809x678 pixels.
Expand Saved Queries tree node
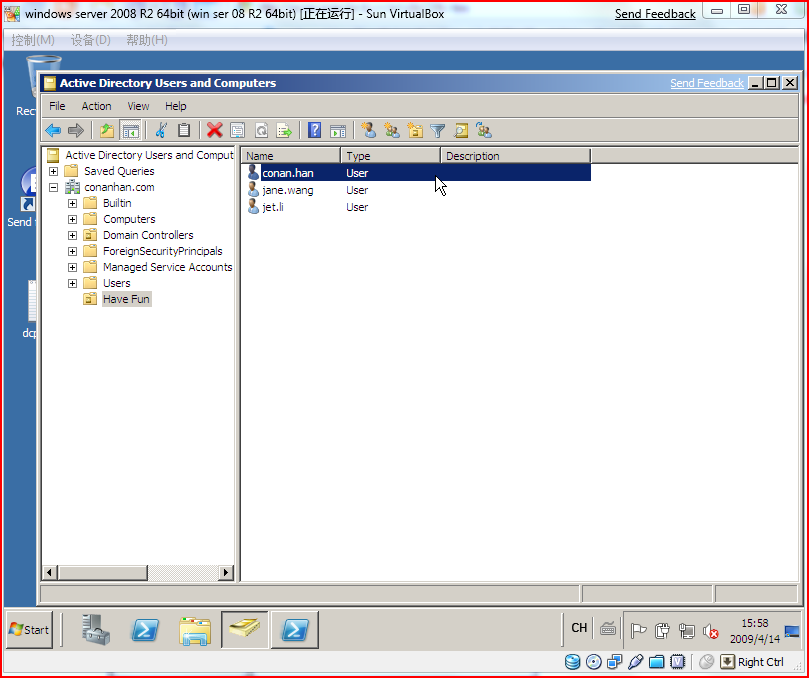[x=53, y=171]
